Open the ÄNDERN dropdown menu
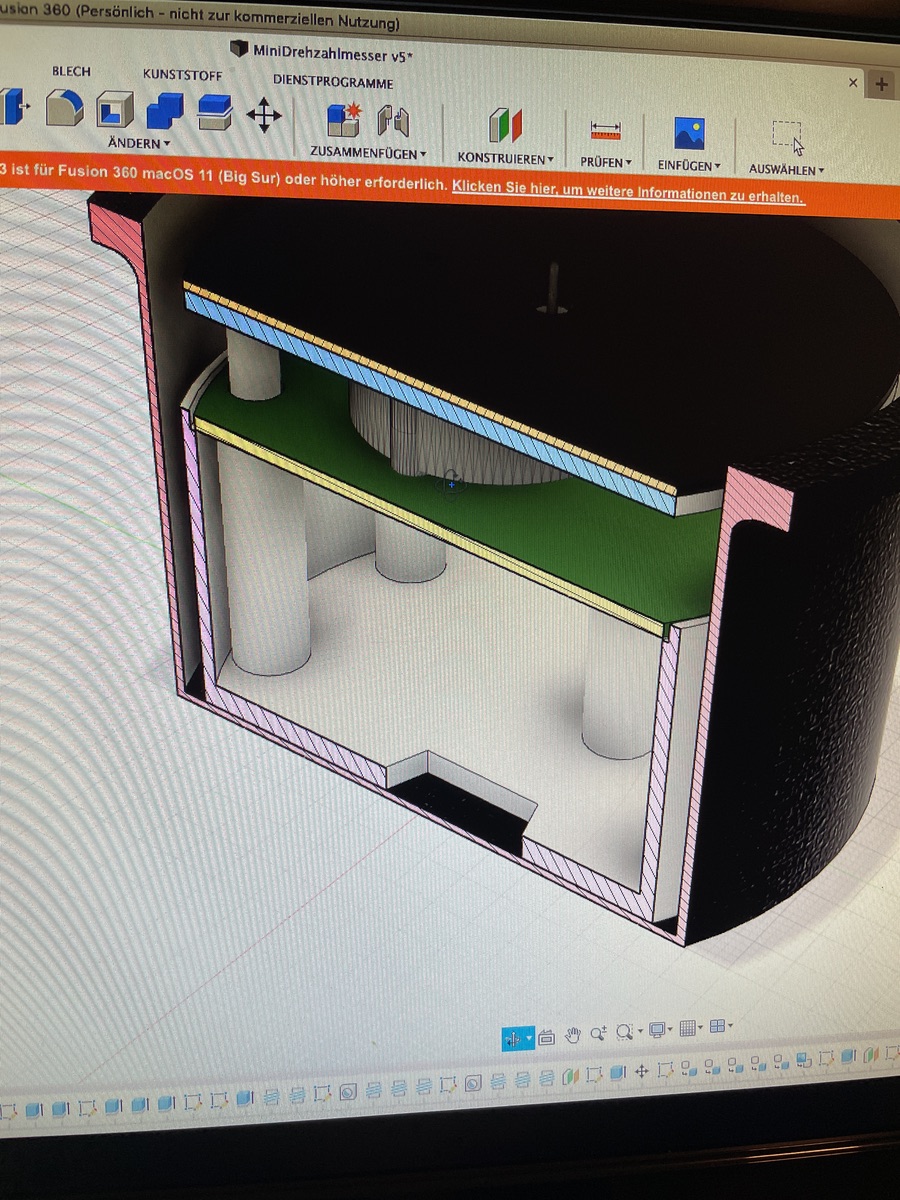 coord(139,144)
